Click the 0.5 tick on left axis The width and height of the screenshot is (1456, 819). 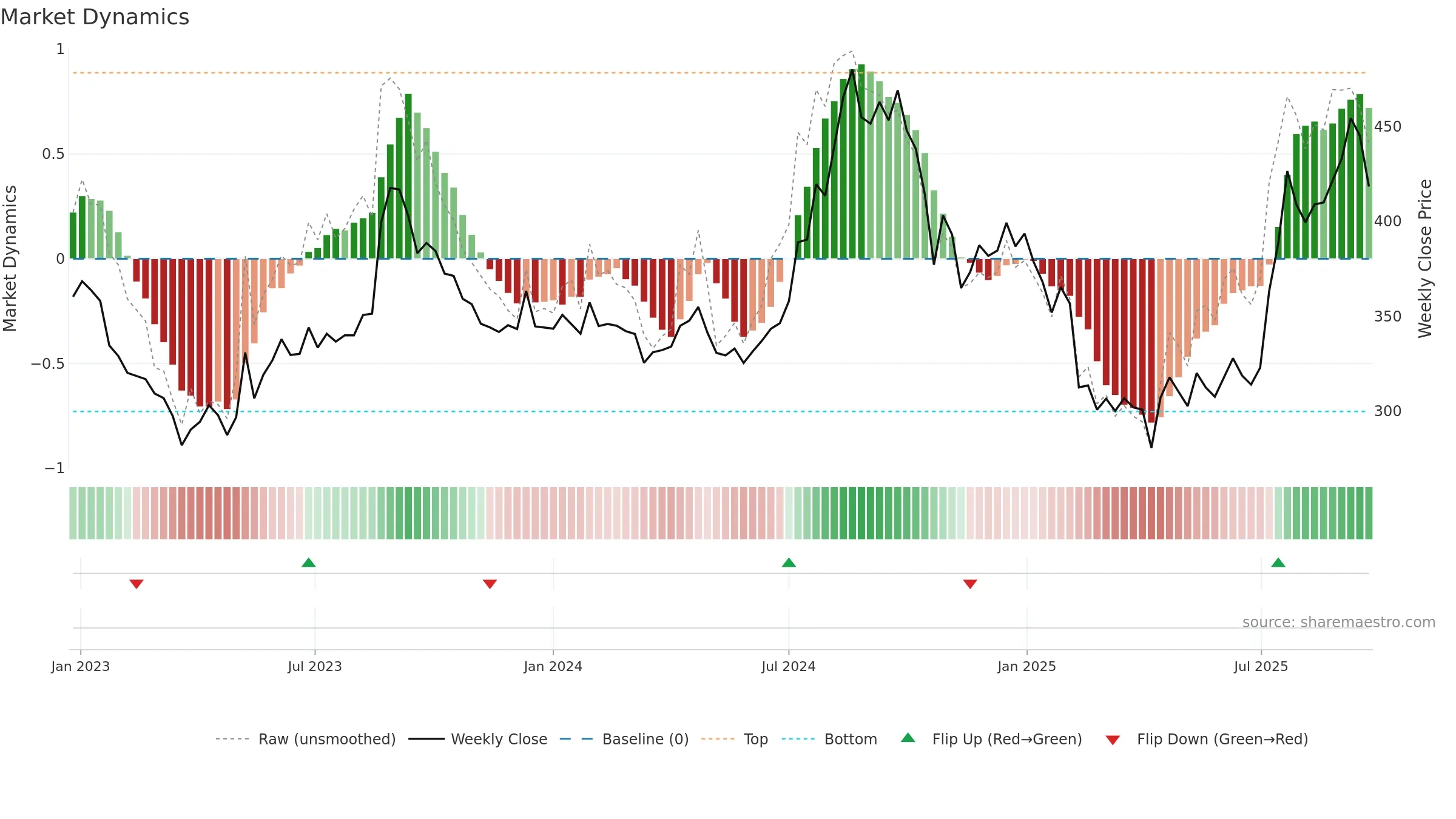tap(53, 154)
